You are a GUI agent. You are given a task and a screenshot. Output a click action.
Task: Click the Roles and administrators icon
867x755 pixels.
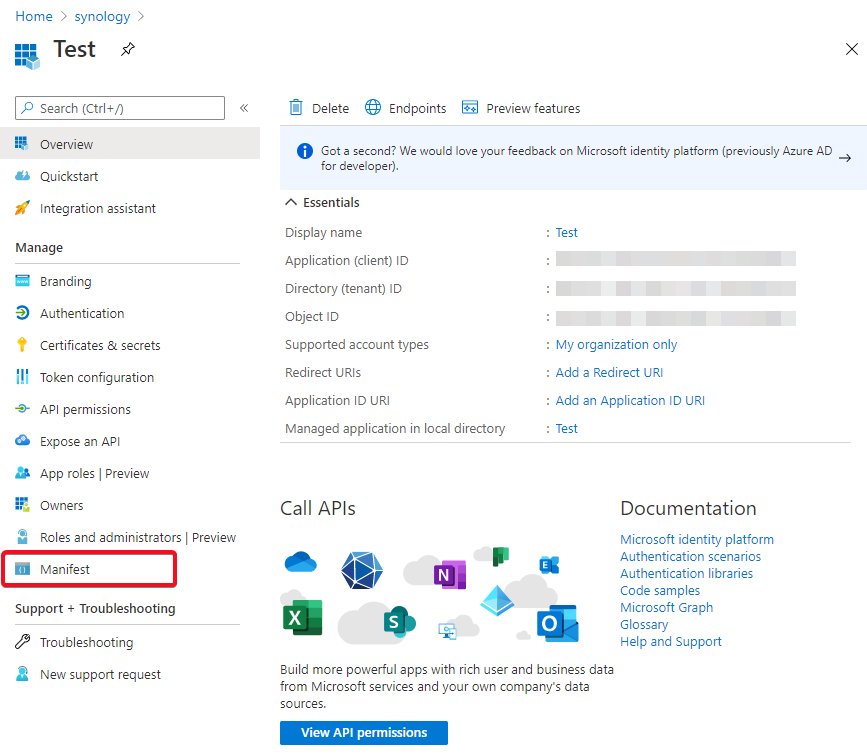click(x=22, y=537)
